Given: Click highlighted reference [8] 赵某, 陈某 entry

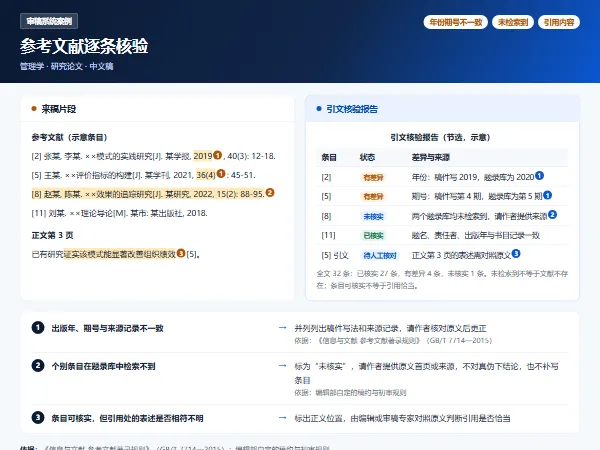Looking at the screenshot, I should coord(148,194).
